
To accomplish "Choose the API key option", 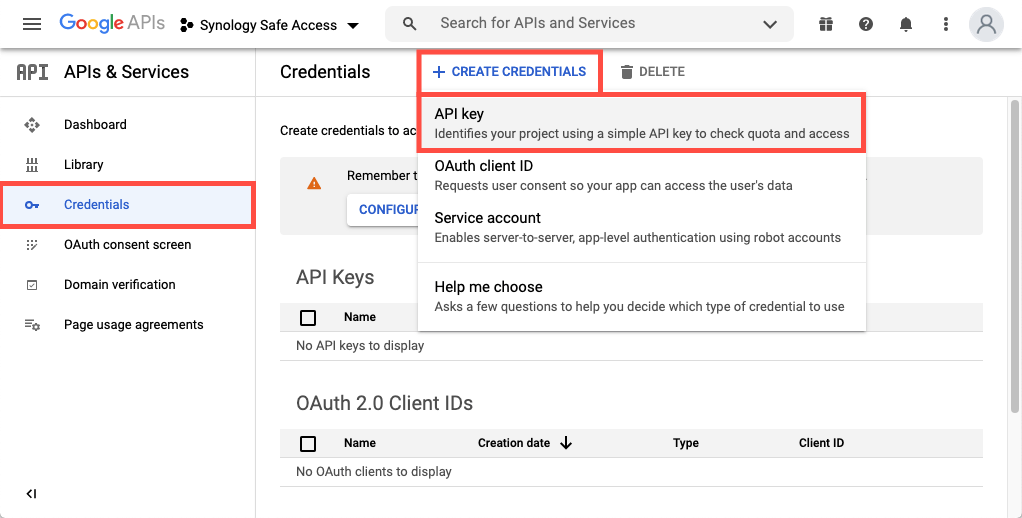I will pyautogui.click(x=642, y=123).
